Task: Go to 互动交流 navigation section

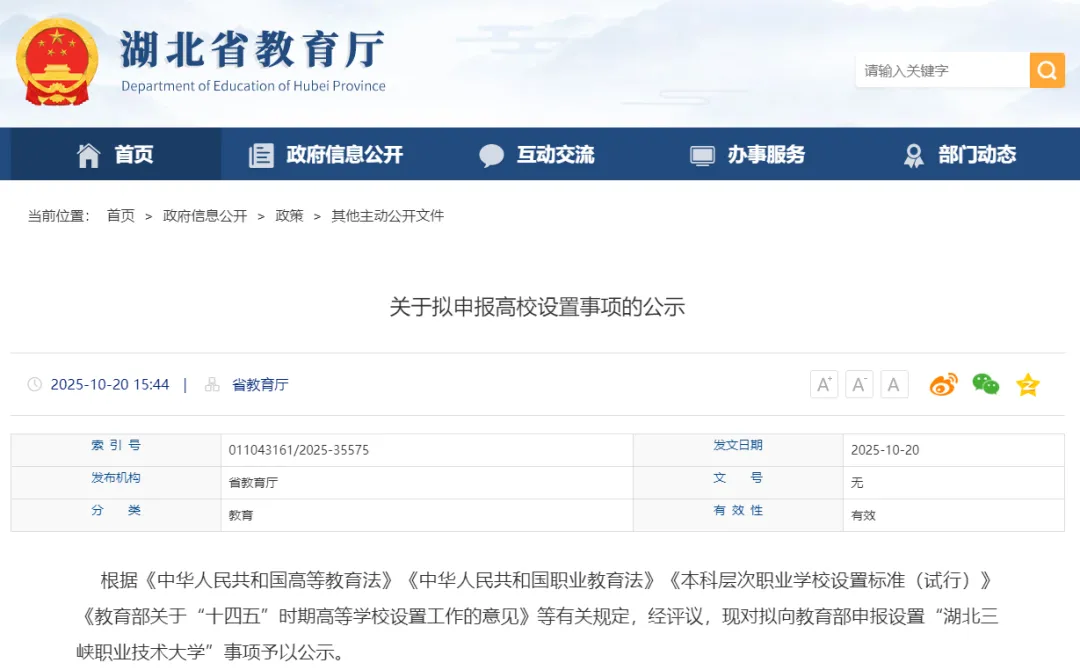Action: (537, 155)
